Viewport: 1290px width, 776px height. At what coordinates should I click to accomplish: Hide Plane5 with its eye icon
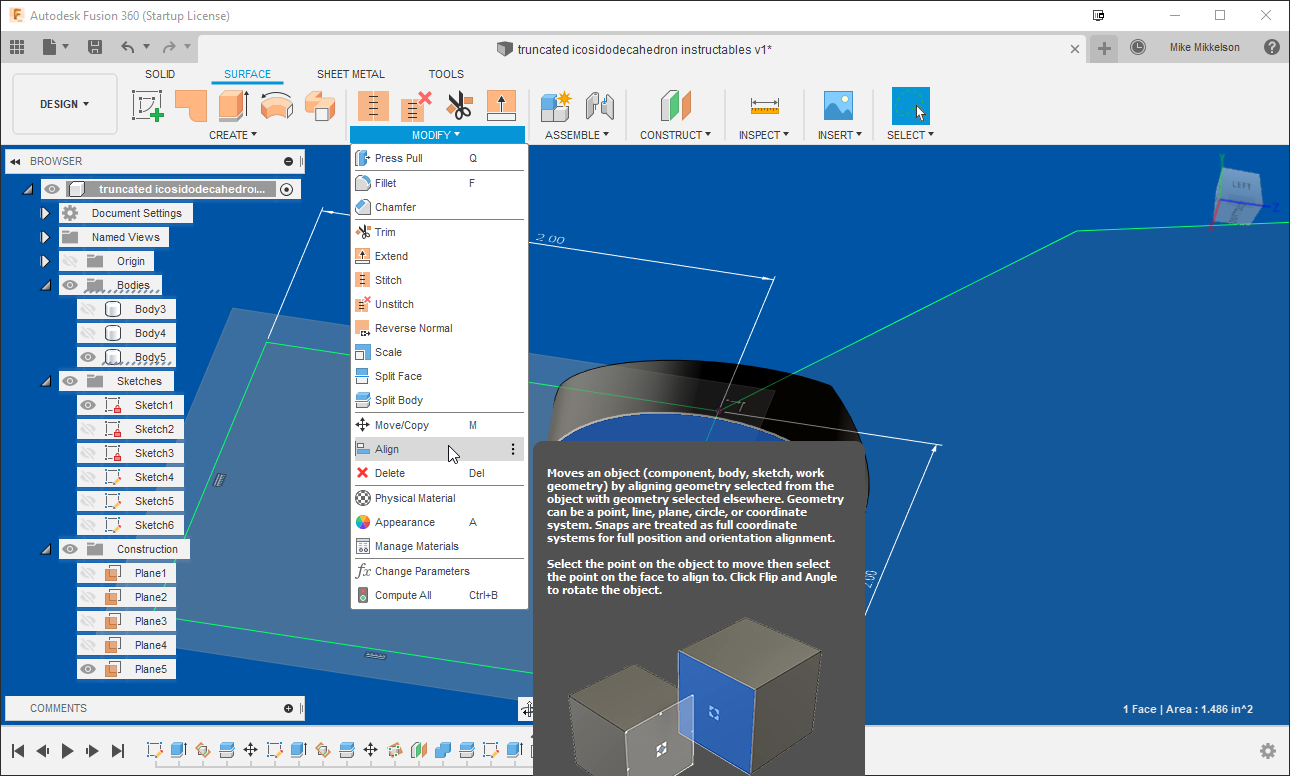coord(88,669)
